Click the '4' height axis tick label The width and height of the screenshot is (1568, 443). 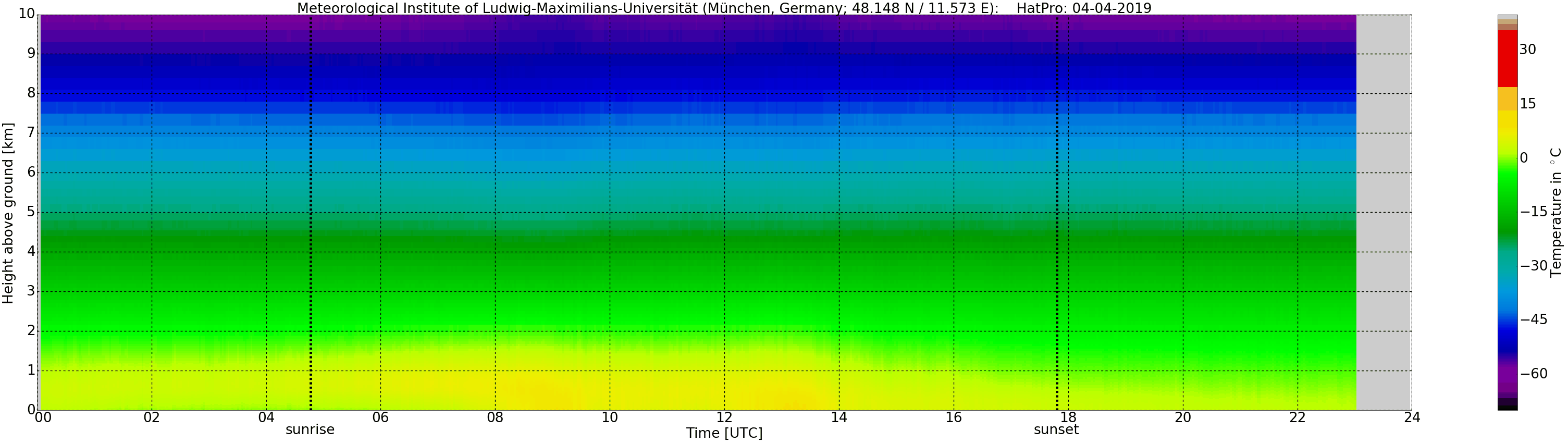32,251
